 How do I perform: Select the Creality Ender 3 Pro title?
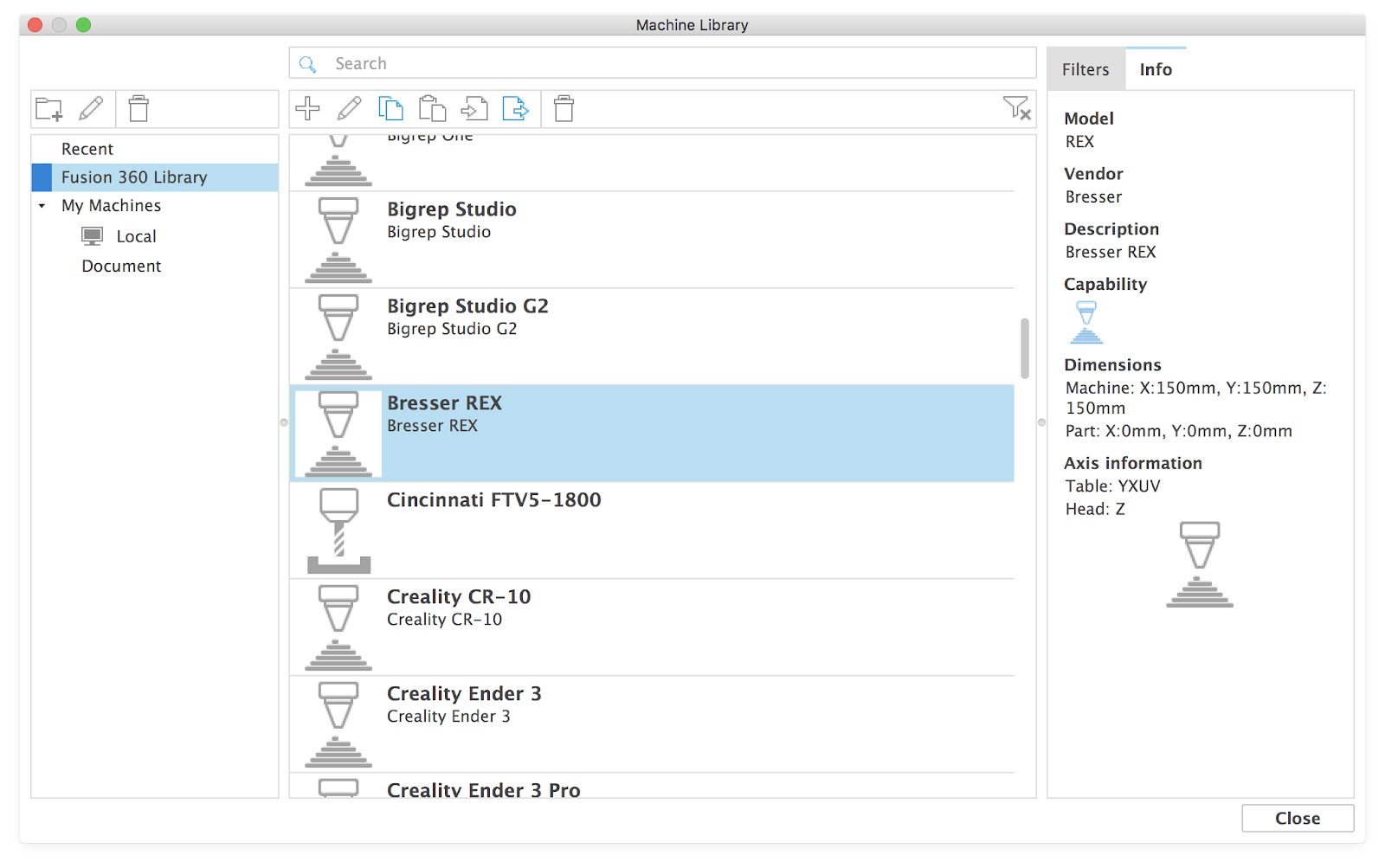pyautogui.click(x=483, y=789)
